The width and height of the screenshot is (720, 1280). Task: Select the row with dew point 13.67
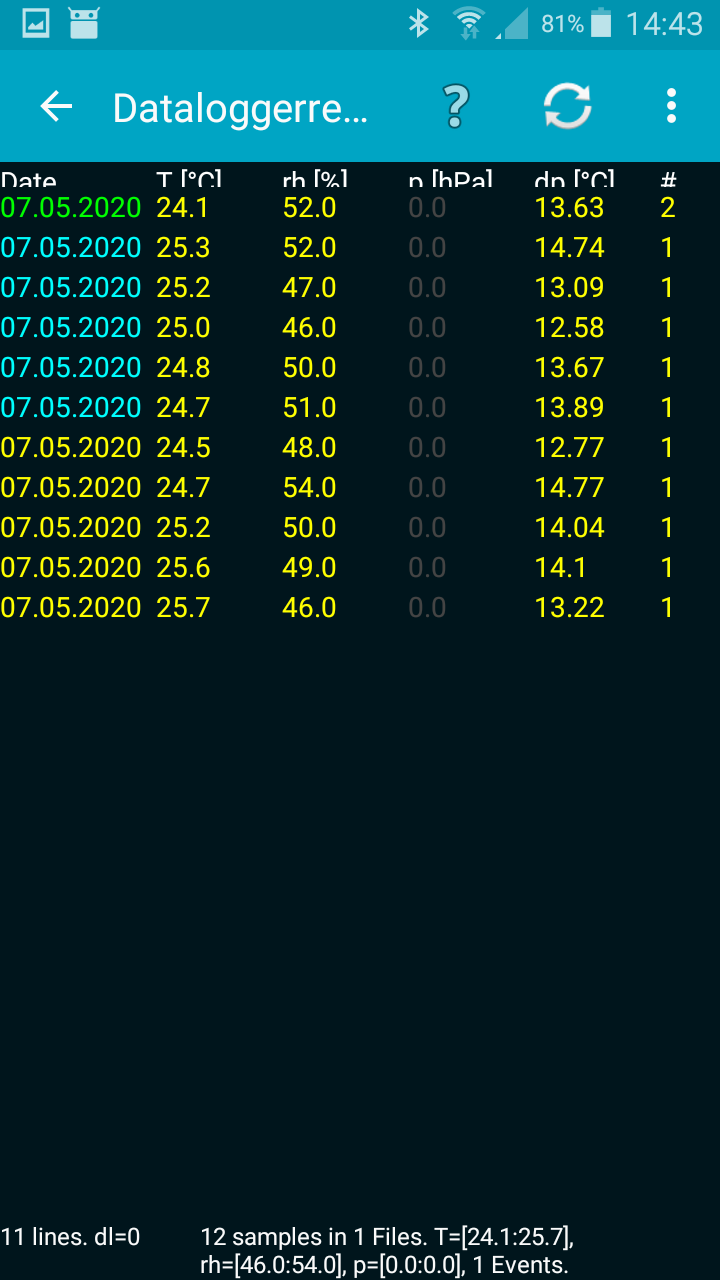[x=340, y=368]
